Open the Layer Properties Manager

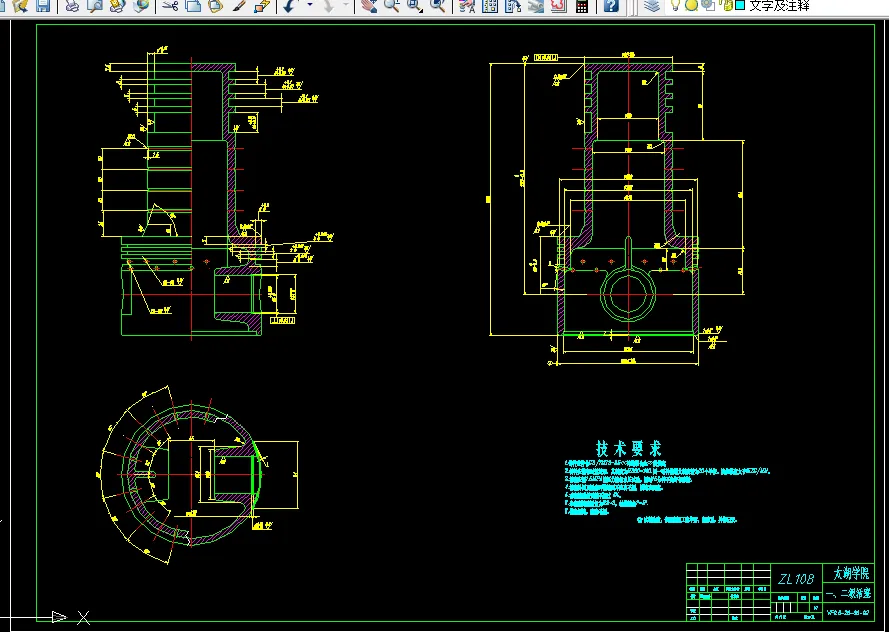pos(651,5)
